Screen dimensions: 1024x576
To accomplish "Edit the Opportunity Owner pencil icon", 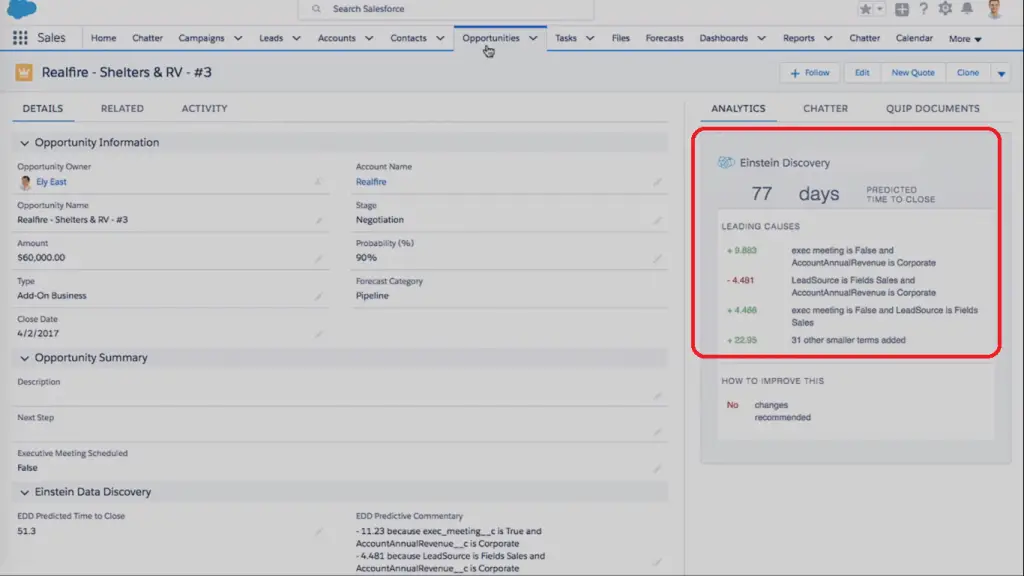I will pos(318,182).
